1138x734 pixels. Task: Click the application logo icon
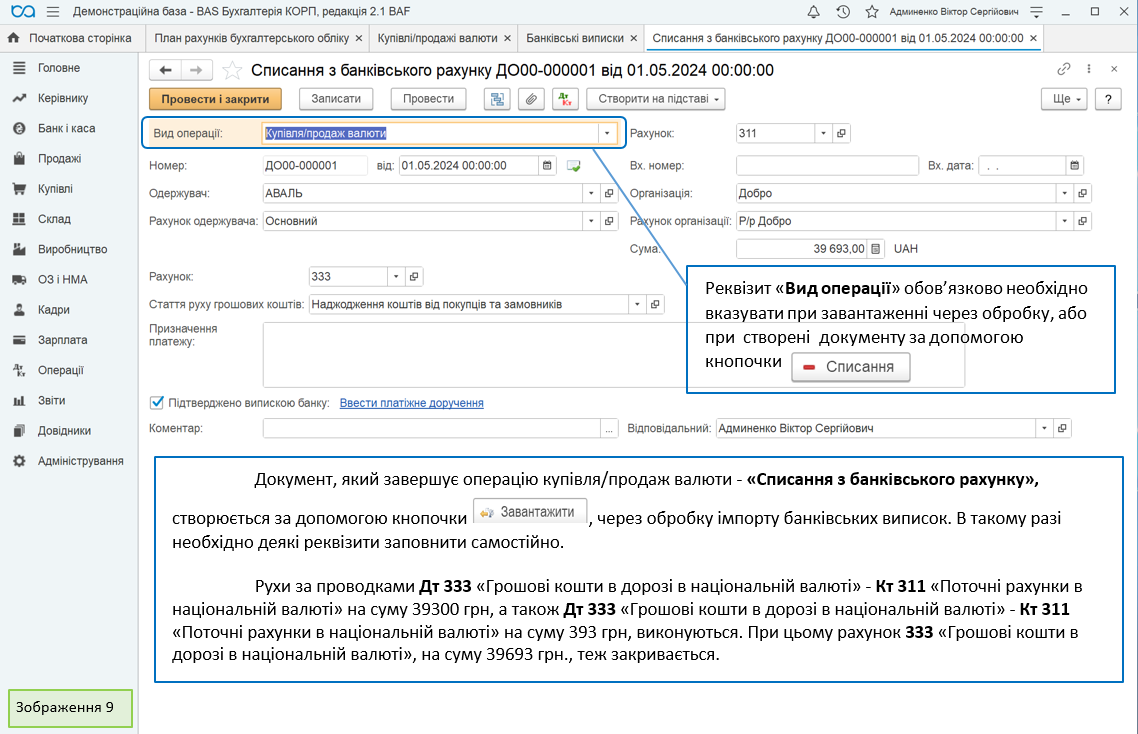pos(22,12)
